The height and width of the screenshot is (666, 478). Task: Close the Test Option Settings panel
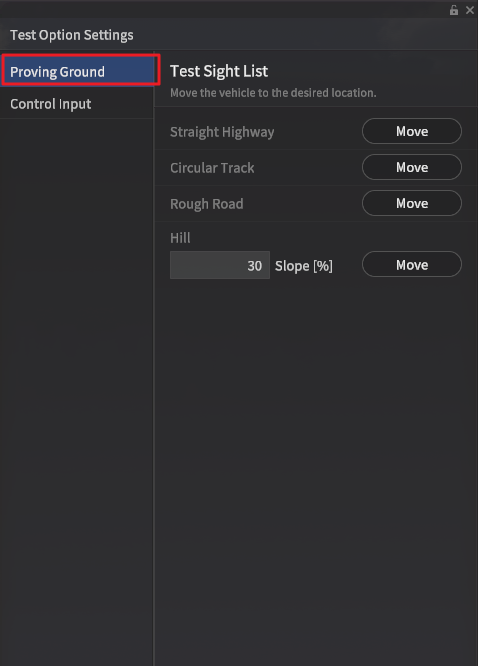pos(470,10)
